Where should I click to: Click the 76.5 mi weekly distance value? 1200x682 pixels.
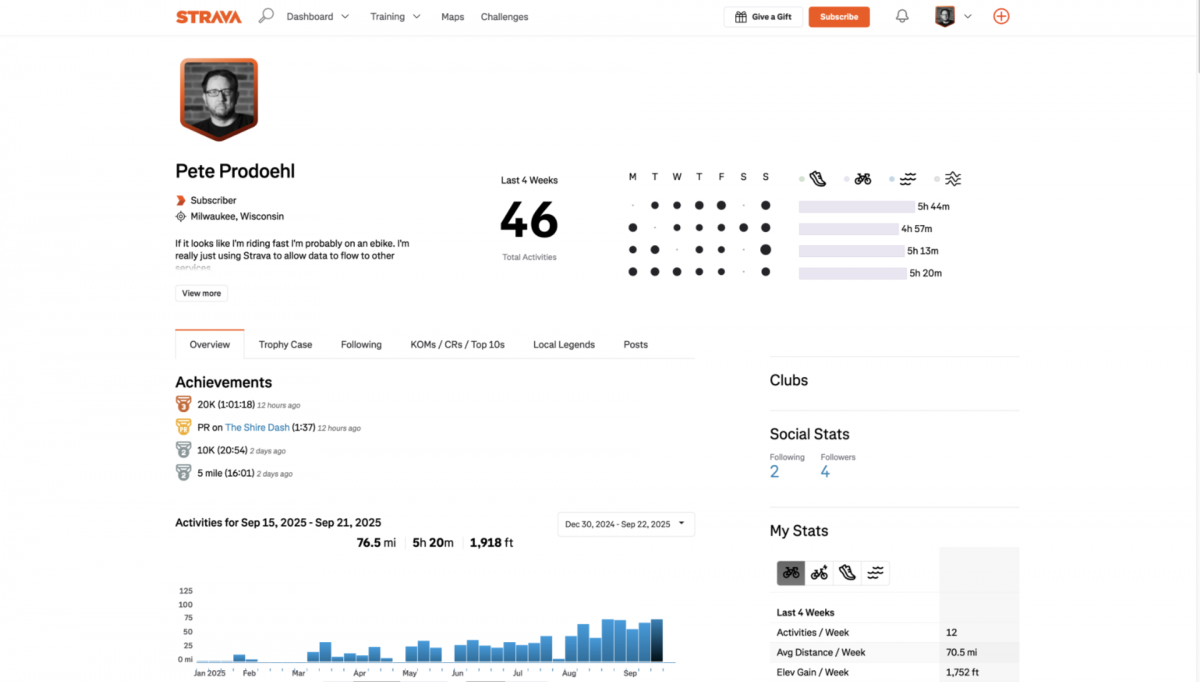coord(377,543)
